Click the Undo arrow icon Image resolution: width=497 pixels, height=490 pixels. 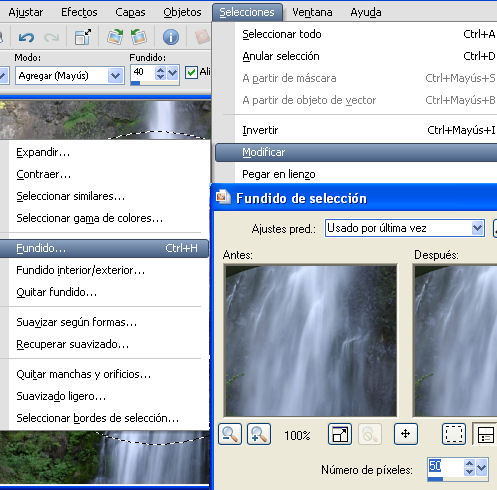point(26,37)
